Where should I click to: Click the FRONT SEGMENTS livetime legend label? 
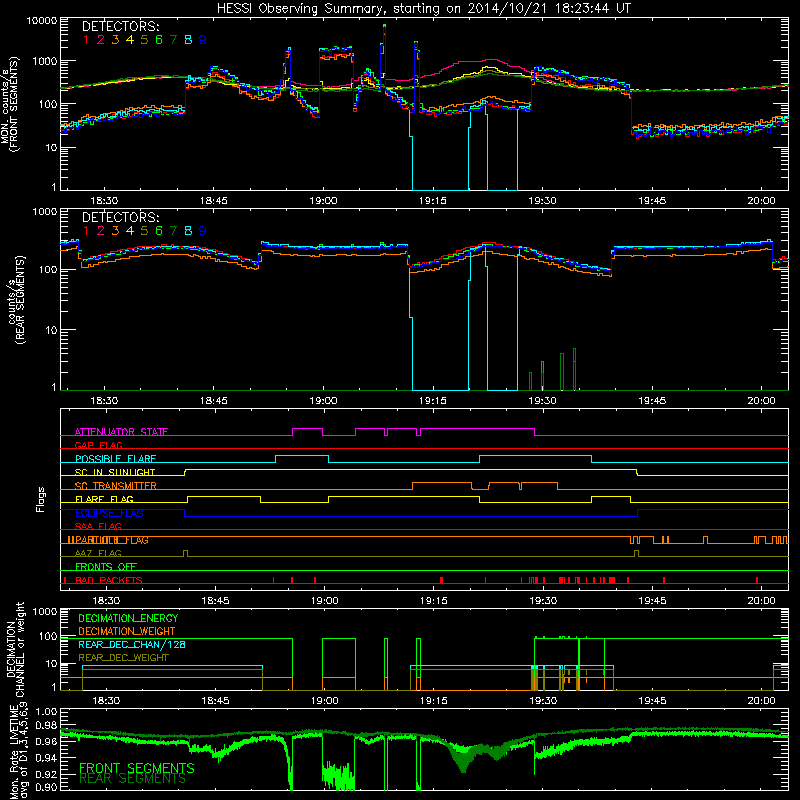coord(137,768)
